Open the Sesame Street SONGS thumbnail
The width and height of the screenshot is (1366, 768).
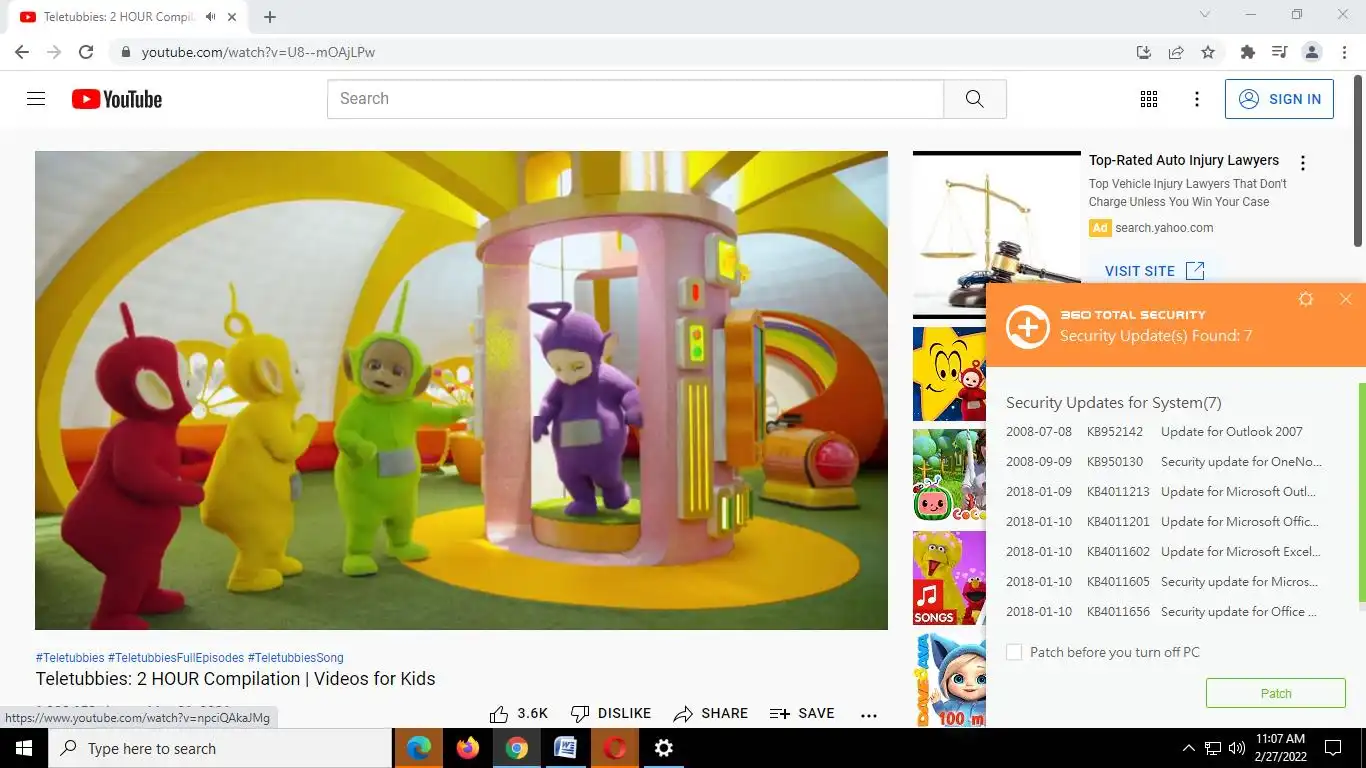pyautogui.click(x=949, y=578)
